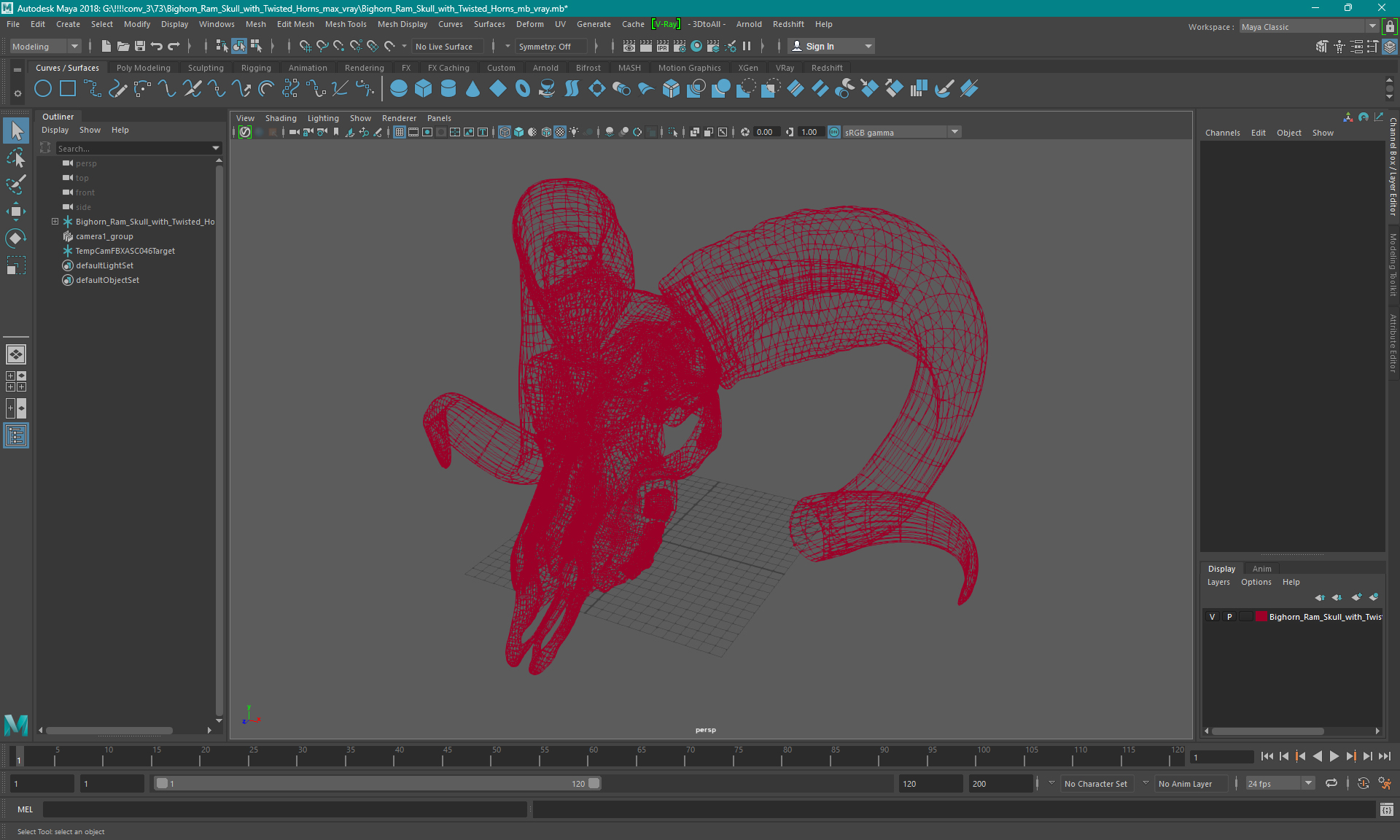Click the play forwards button
Image resolution: width=1400 pixels, height=840 pixels.
(x=1334, y=756)
